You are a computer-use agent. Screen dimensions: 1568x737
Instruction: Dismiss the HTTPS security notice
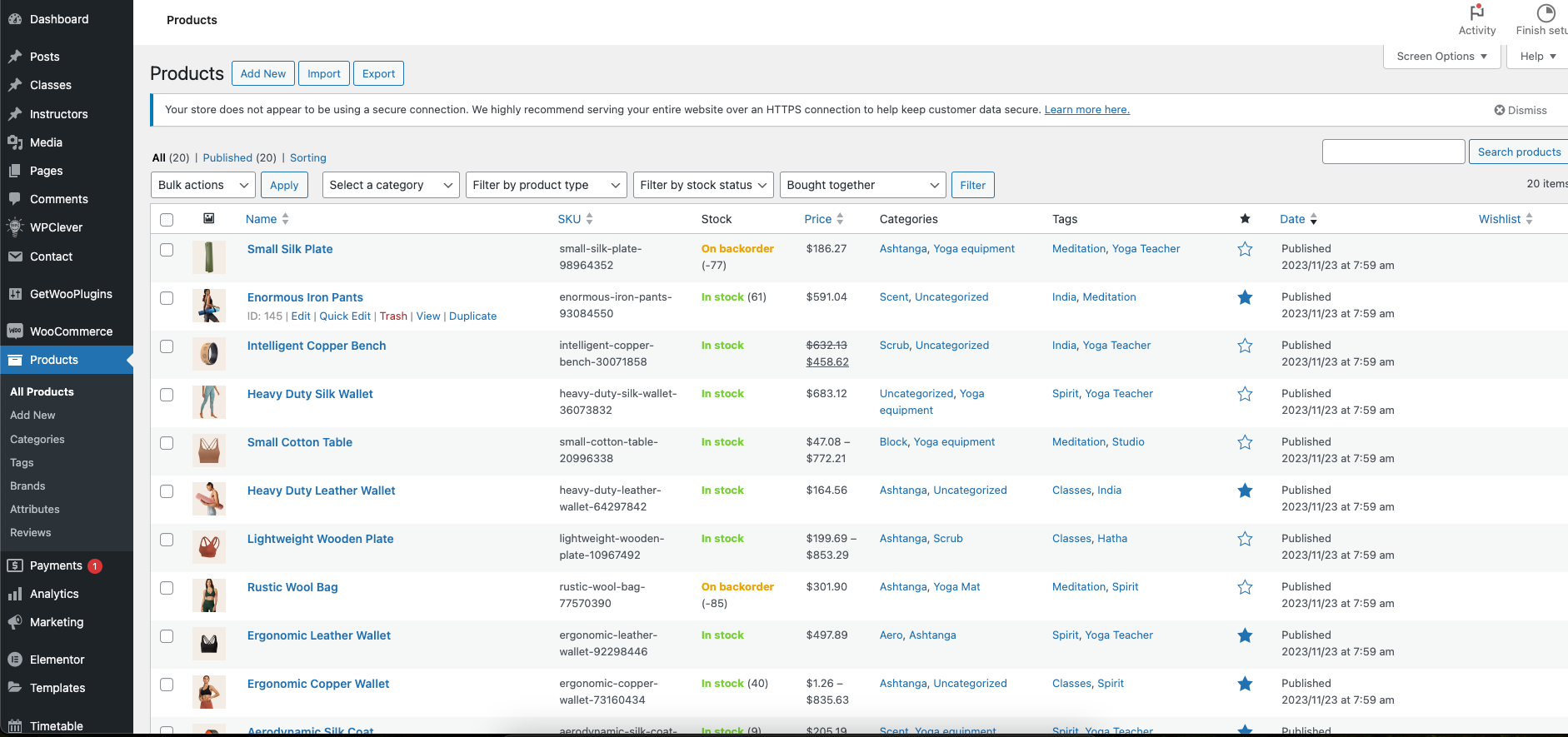1520,110
